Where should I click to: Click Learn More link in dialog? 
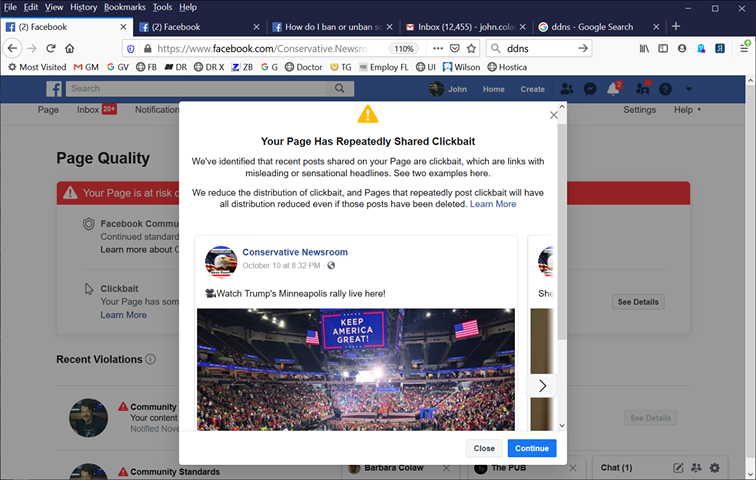[x=493, y=204]
